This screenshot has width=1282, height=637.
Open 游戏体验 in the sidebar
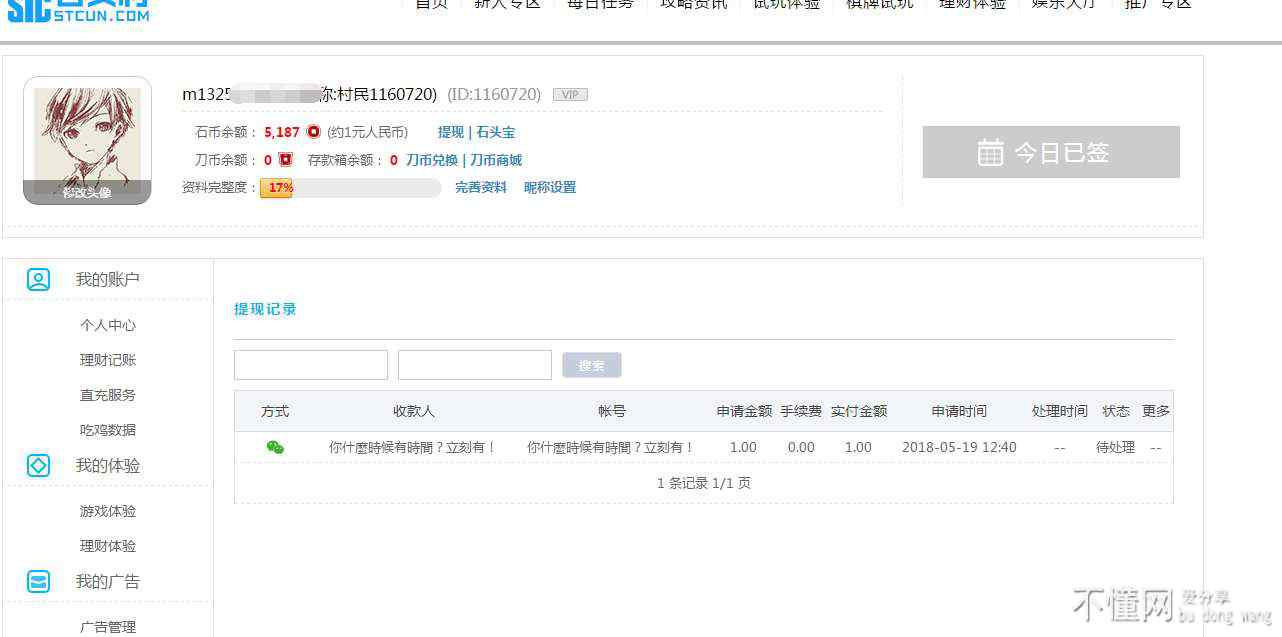[108, 511]
